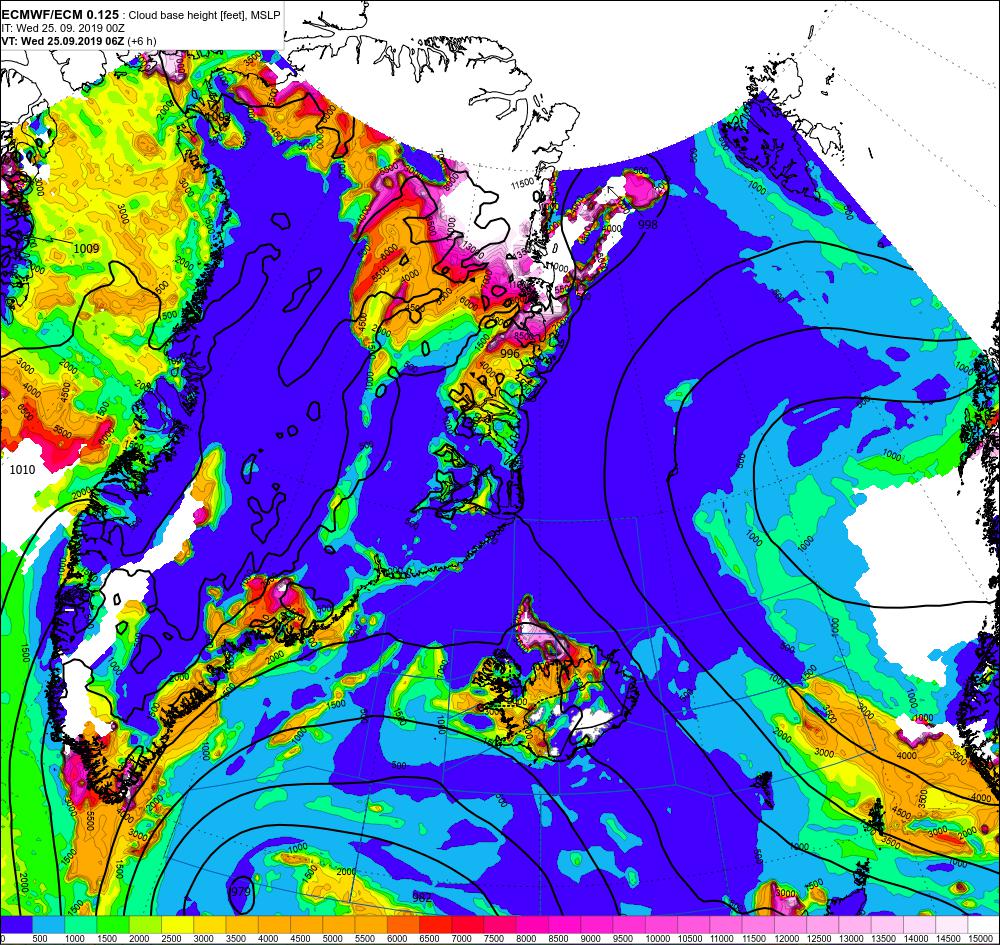Viewport: 1000px width, 945px height.
Task: Pick the white 14500–15000 ft legend swatch
Action: click(952, 925)
